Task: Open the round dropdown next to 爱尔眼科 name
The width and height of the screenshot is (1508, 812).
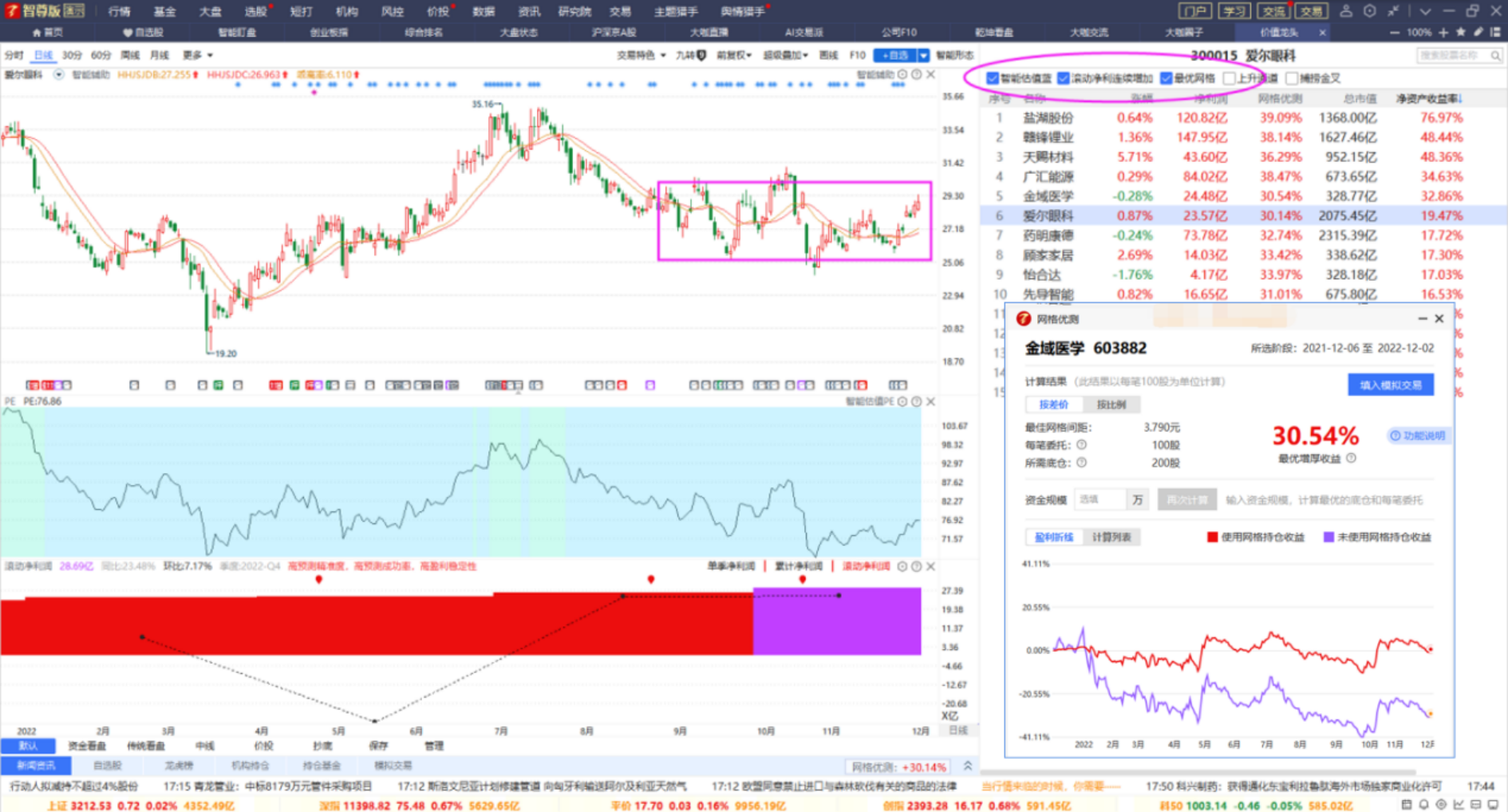Action: click(x=58, y=74)
